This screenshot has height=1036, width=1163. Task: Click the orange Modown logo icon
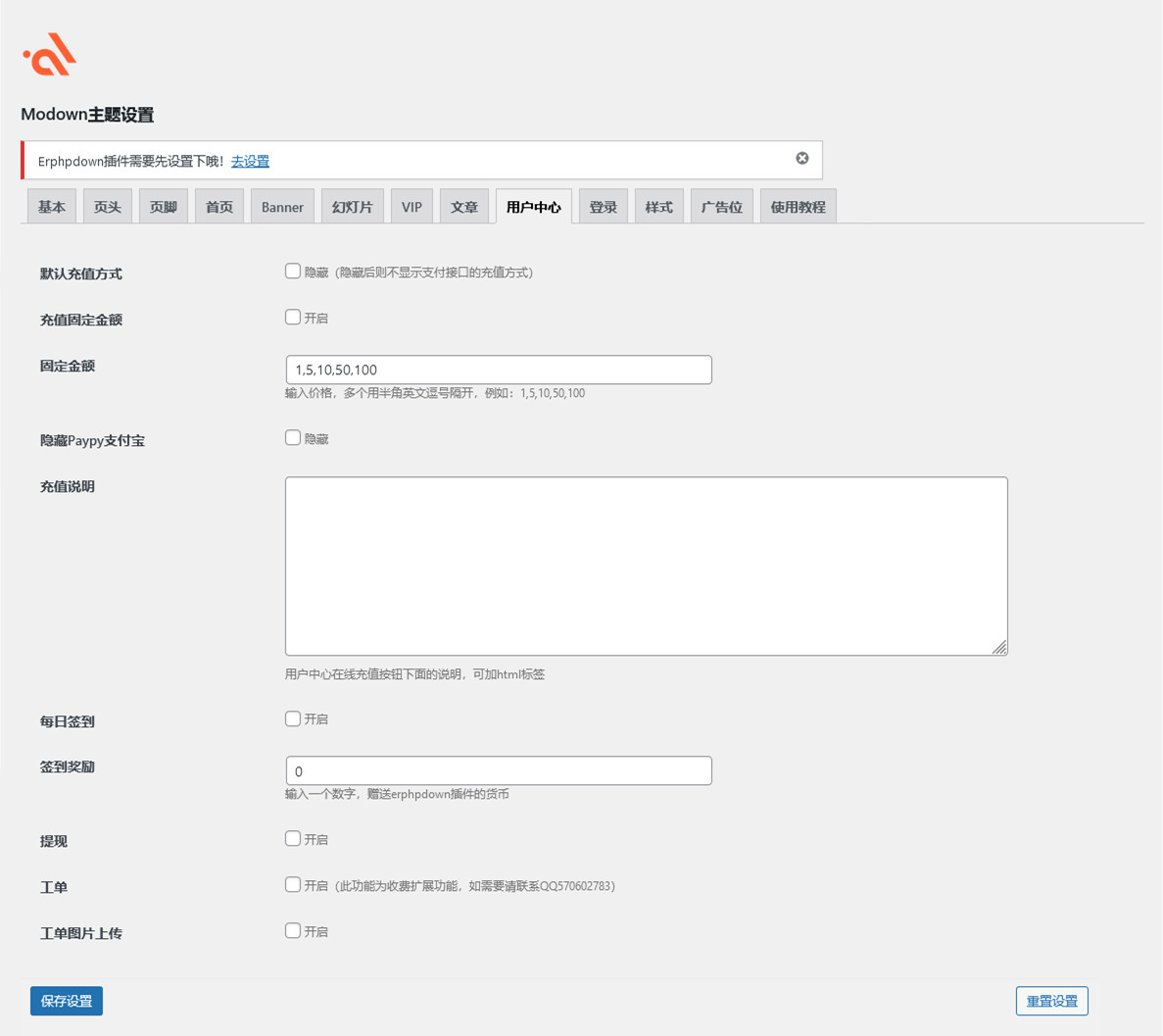point(50,55)
